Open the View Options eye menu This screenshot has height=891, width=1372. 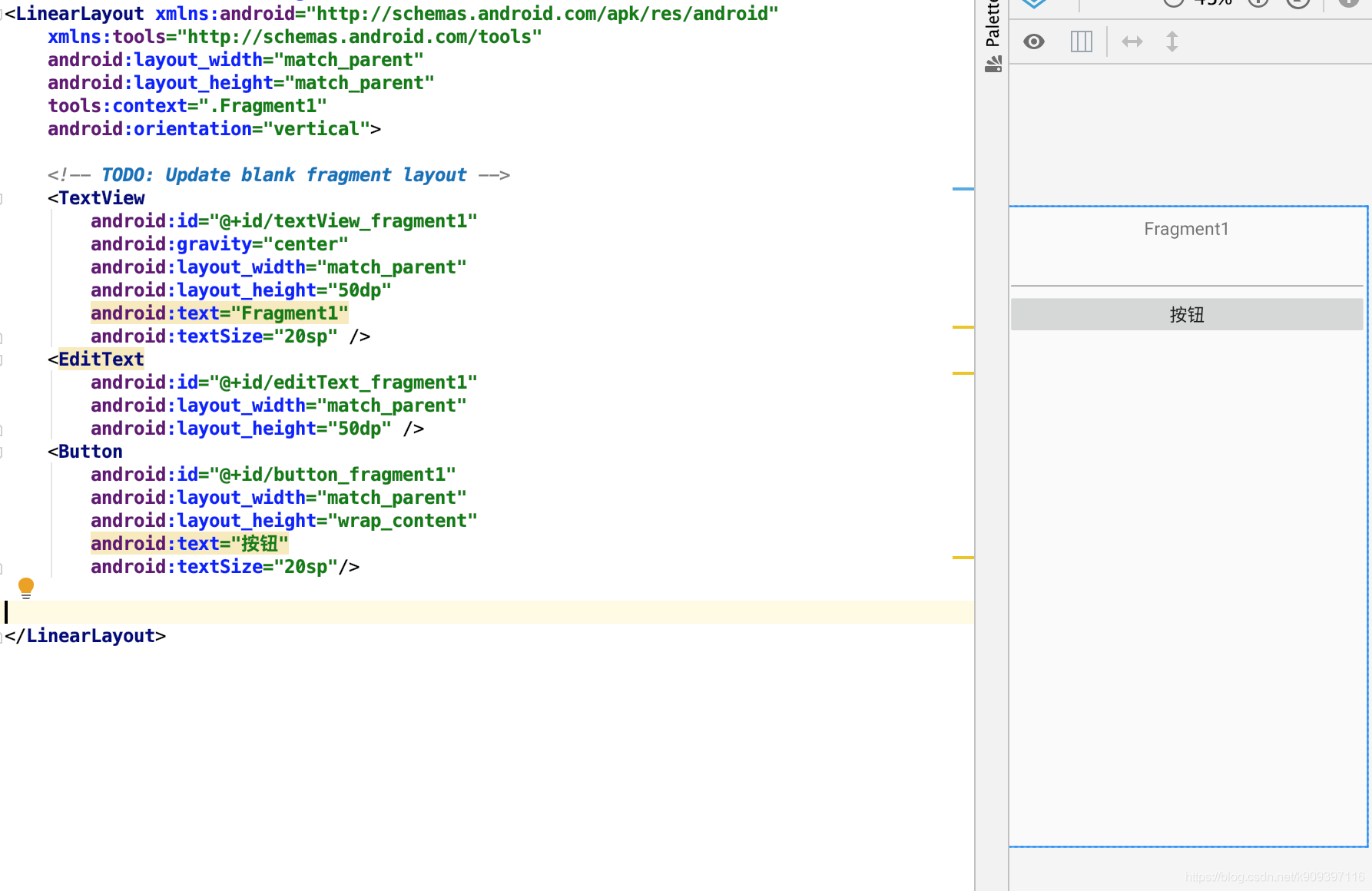(1034, 41)
